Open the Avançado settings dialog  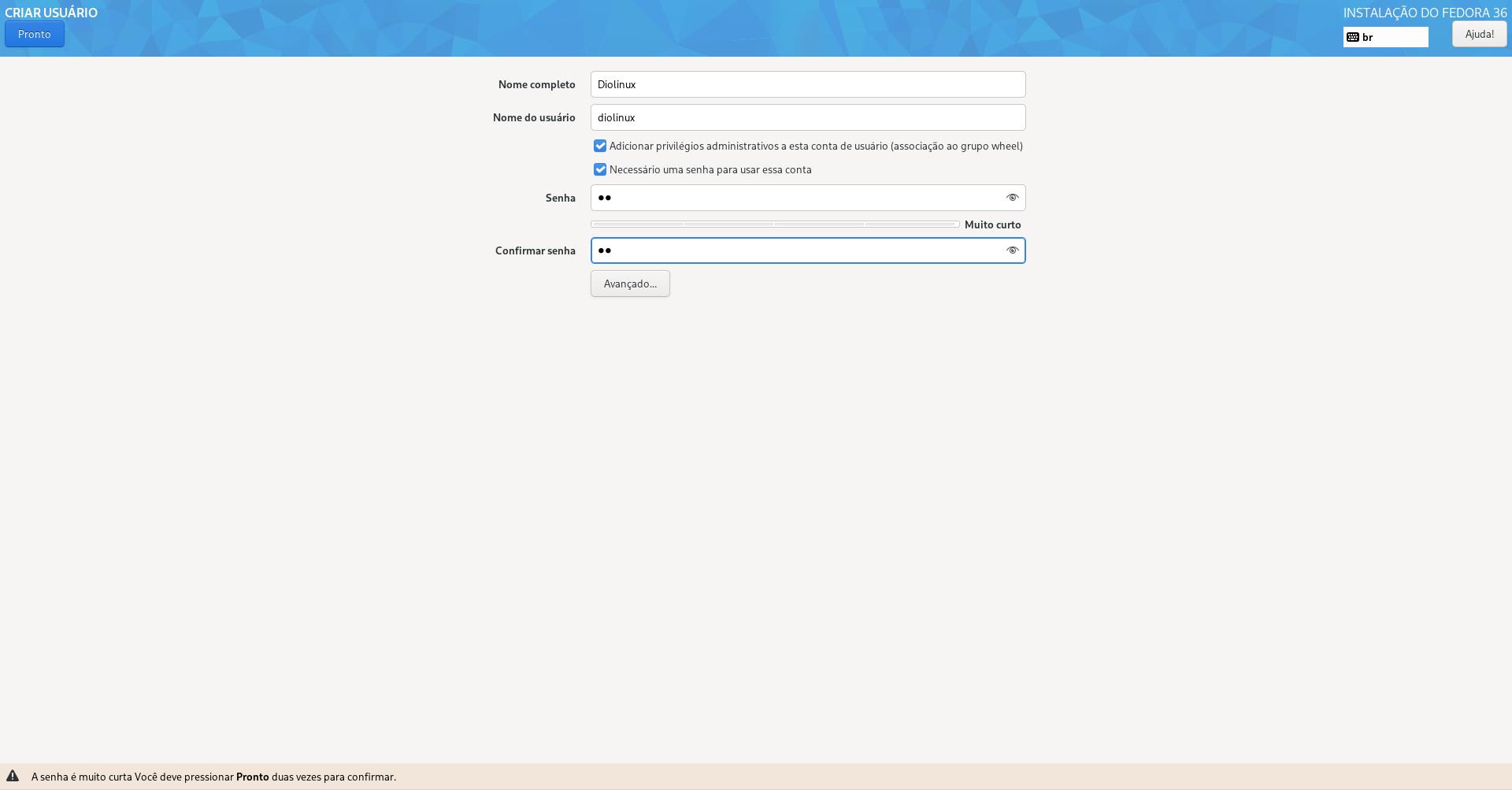click(629, 284)
